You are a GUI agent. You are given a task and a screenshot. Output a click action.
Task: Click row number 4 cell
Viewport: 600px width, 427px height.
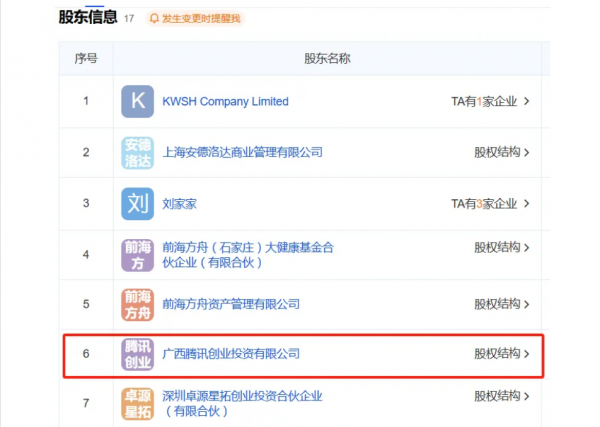point(86,255)
